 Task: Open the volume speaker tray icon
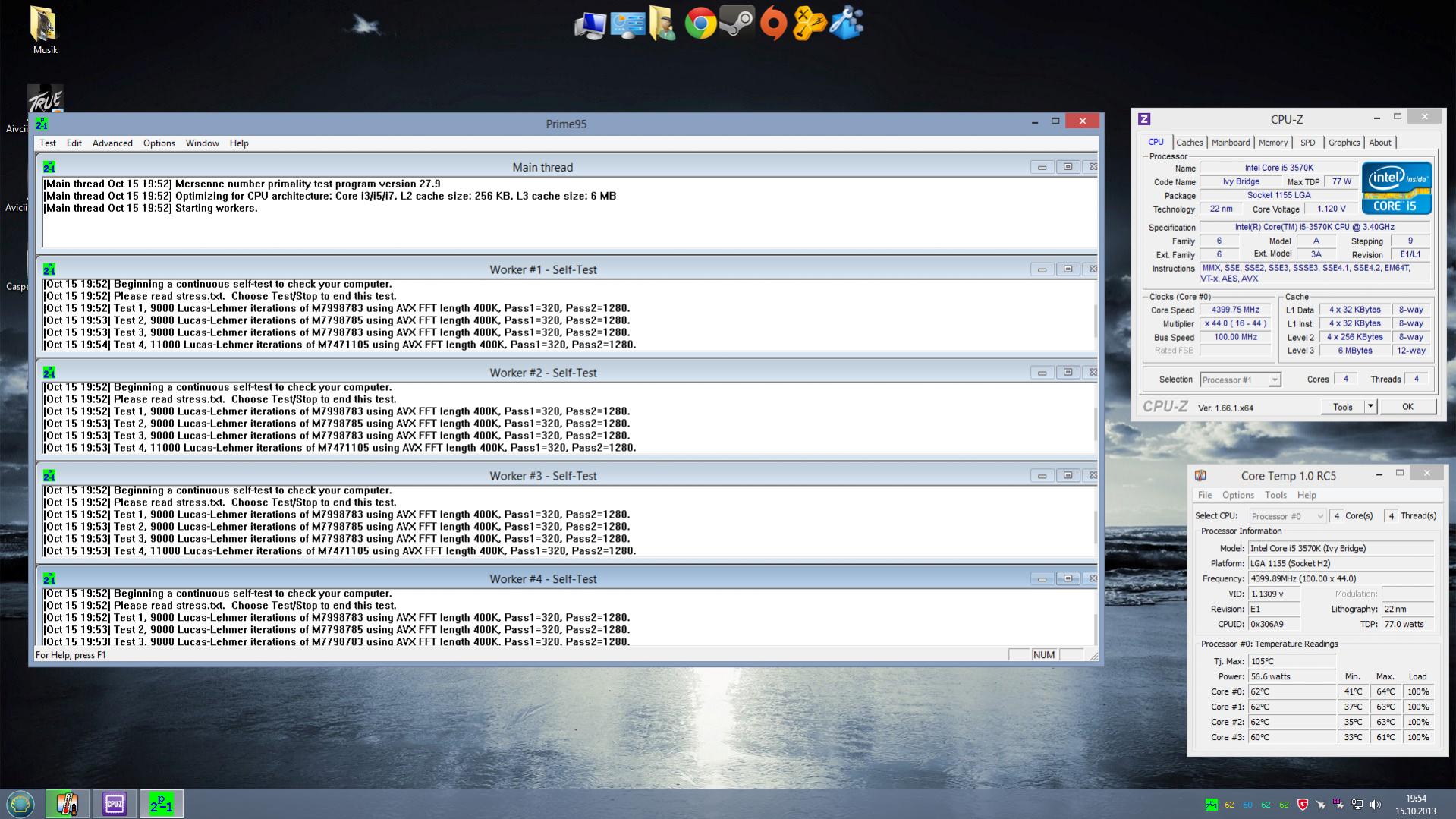pos(1374,805)
